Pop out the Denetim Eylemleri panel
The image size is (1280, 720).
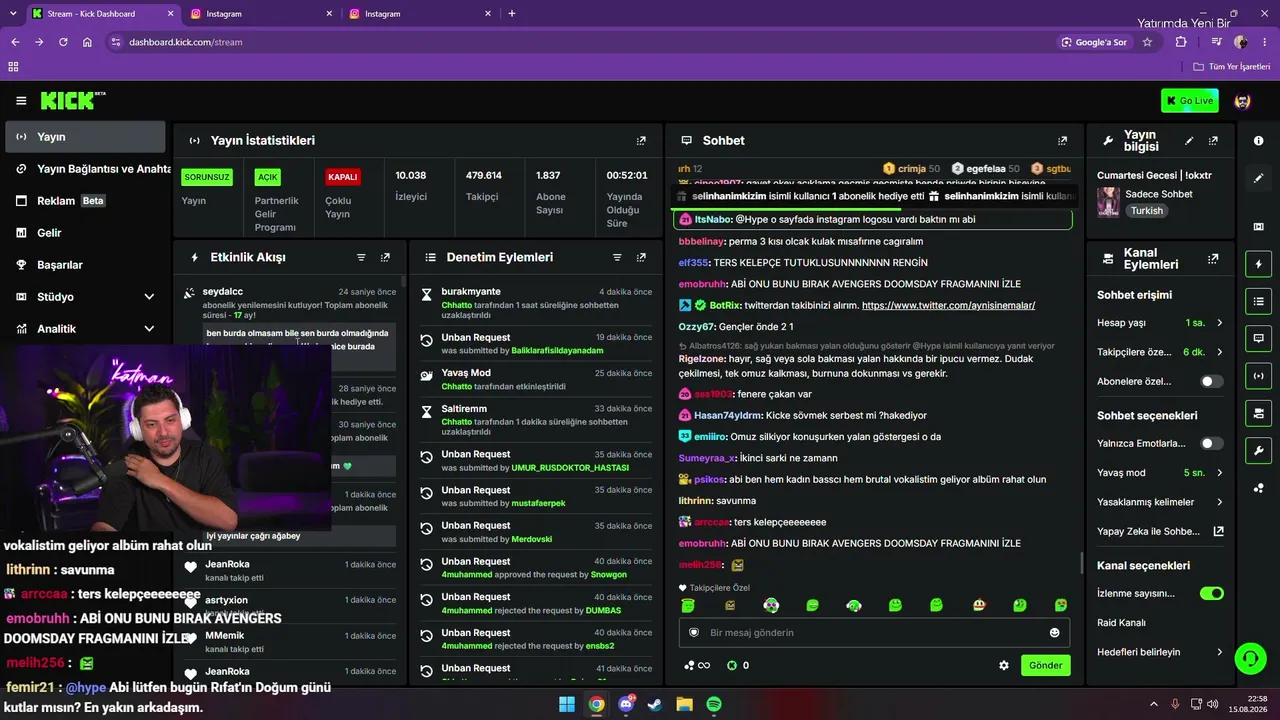pos(640,257)
